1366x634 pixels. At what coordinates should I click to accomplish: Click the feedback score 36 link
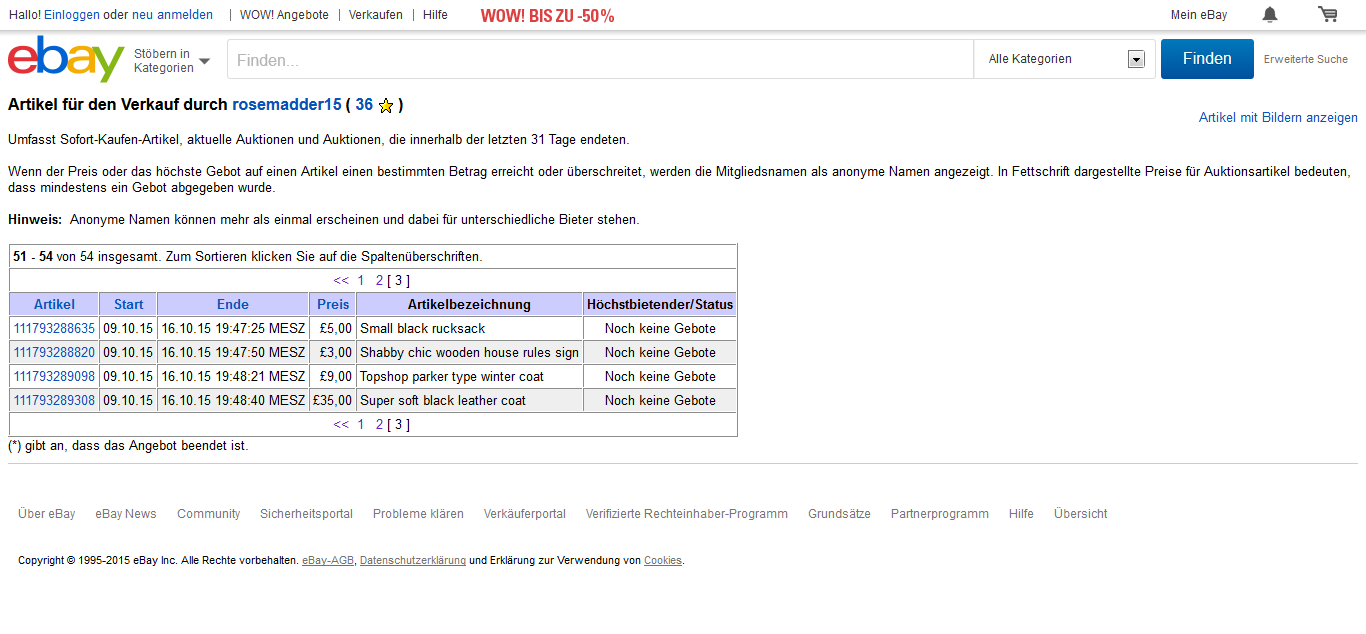[364, 105]
